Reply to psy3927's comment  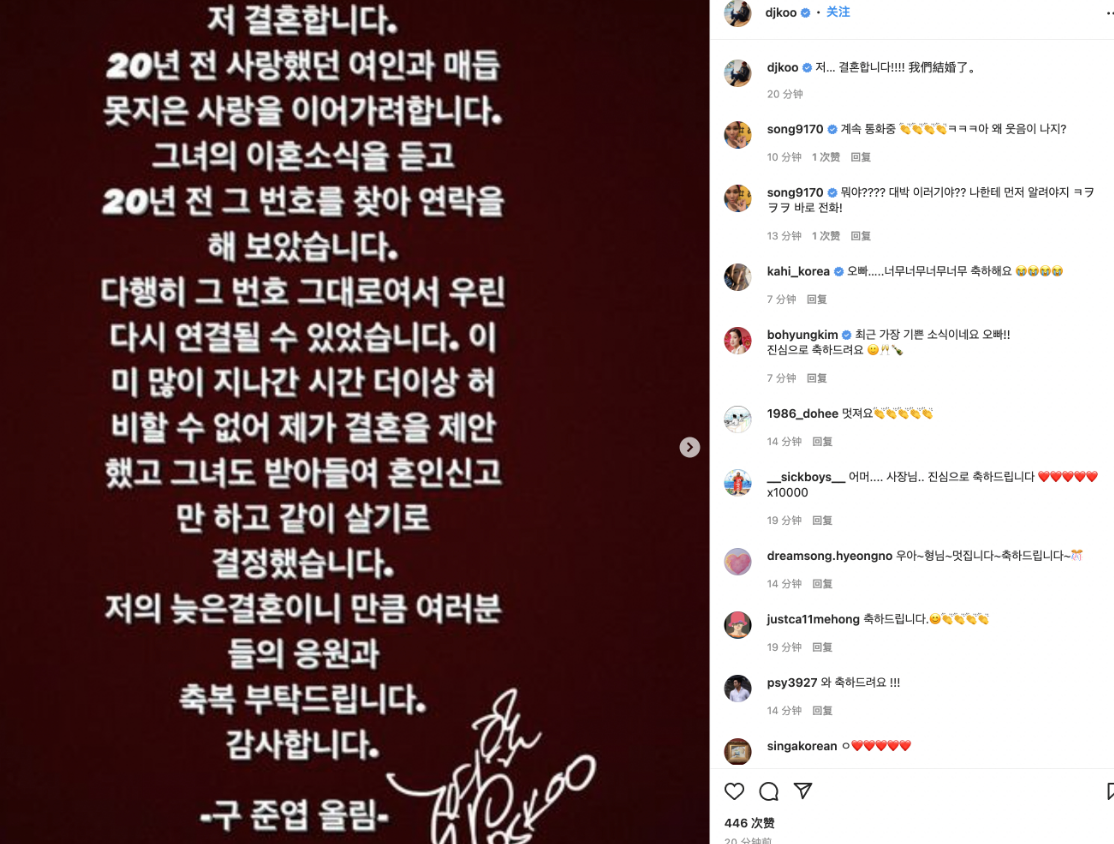pyautogui.click(x=822, y=710)
